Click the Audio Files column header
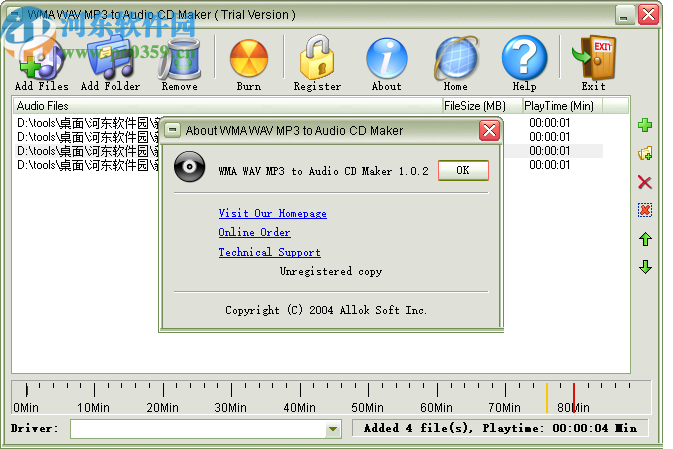 pos(228,106)
